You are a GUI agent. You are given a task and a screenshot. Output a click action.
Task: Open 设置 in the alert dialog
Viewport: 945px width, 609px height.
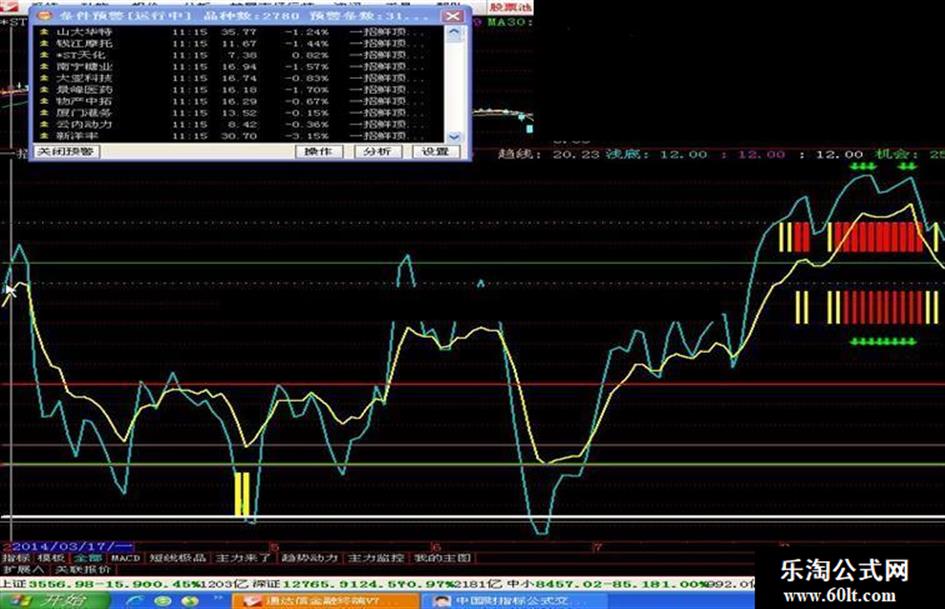435,151
